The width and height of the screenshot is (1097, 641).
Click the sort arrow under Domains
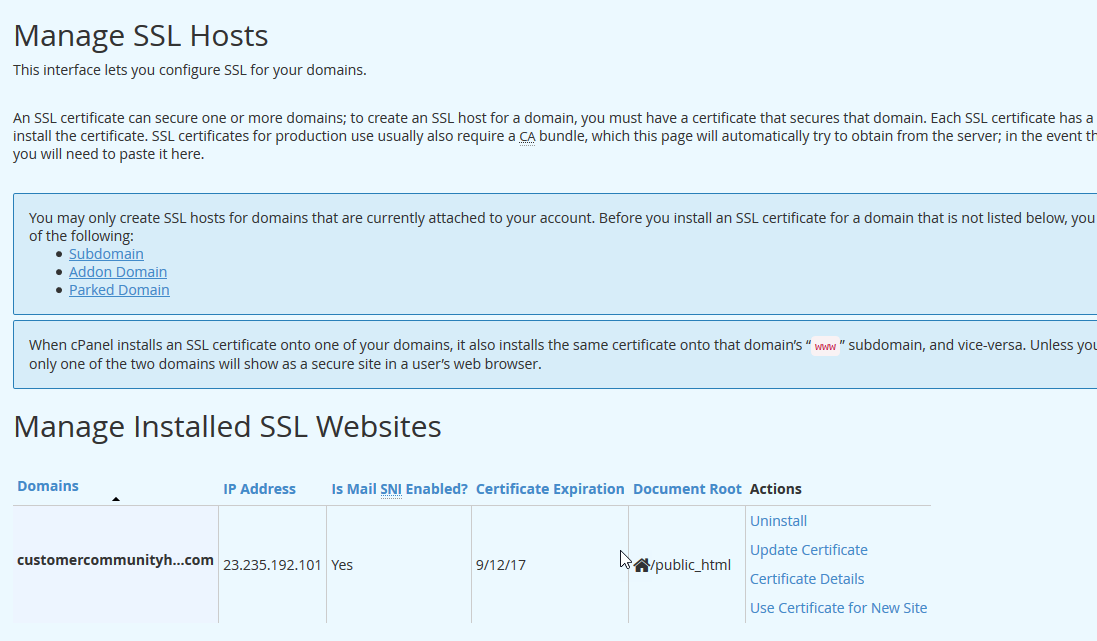tap(116, 499)
